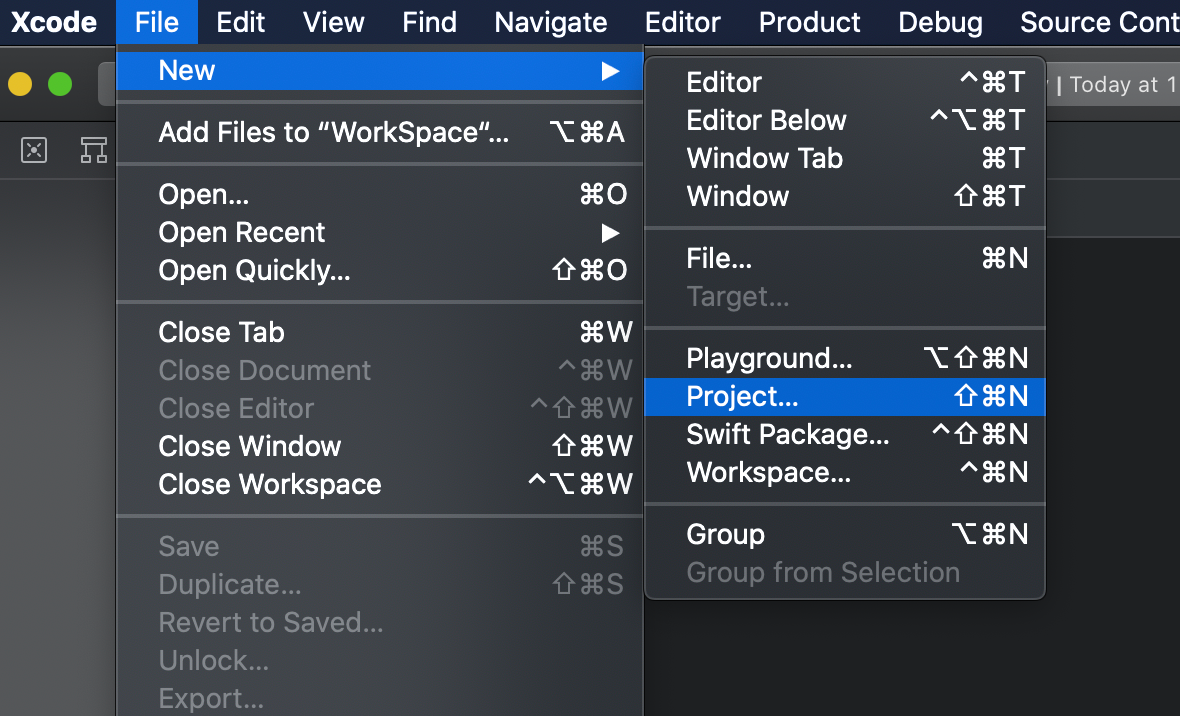Select Editor Below in submenu
Image resolution: width=1180 pixels, height=716 pixels.
[x=845, y=120]
